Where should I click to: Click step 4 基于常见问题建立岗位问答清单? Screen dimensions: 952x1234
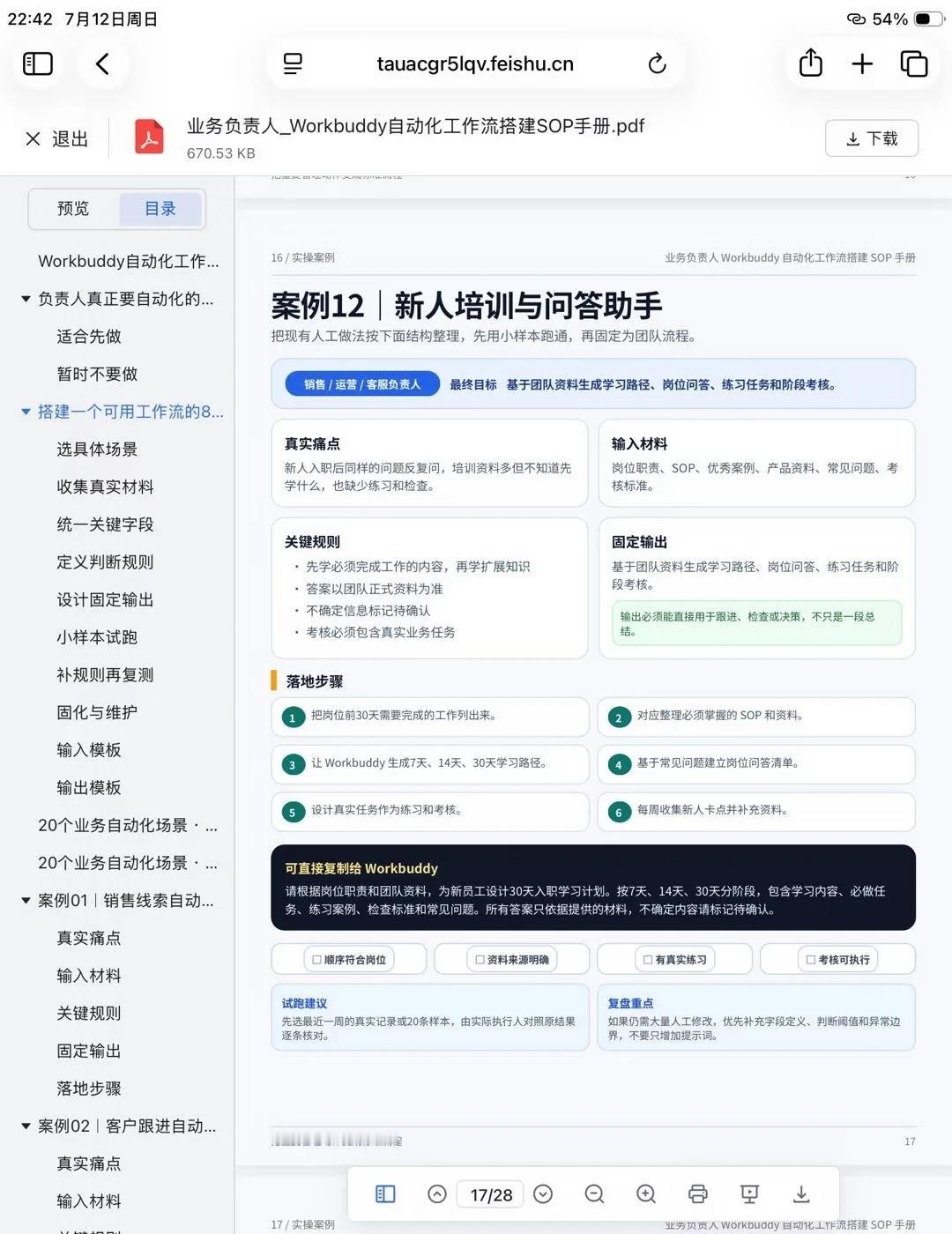(756, 764)
